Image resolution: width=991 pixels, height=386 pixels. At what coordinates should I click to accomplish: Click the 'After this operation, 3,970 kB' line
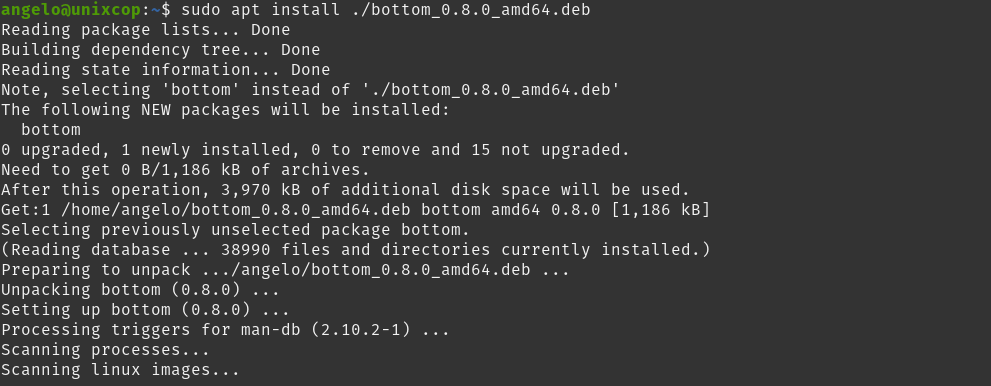(345, 190)
